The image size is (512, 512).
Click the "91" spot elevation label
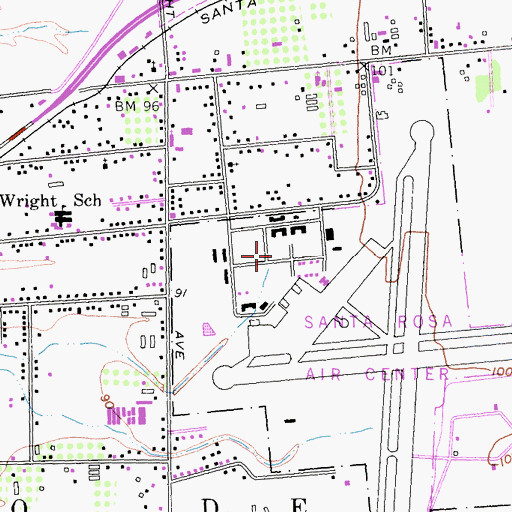tap(180, 293)
